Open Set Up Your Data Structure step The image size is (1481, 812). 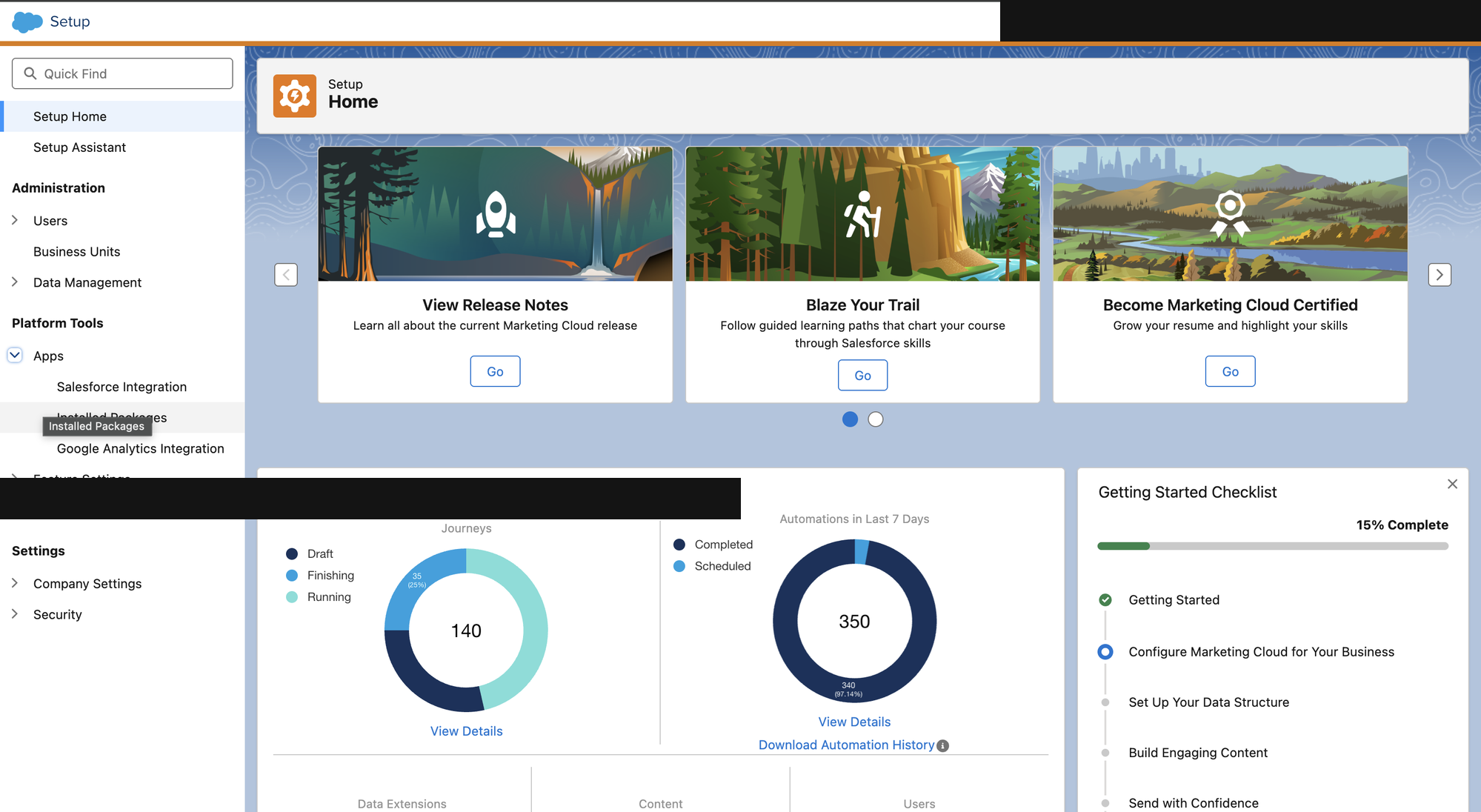tap(1208, 702)
